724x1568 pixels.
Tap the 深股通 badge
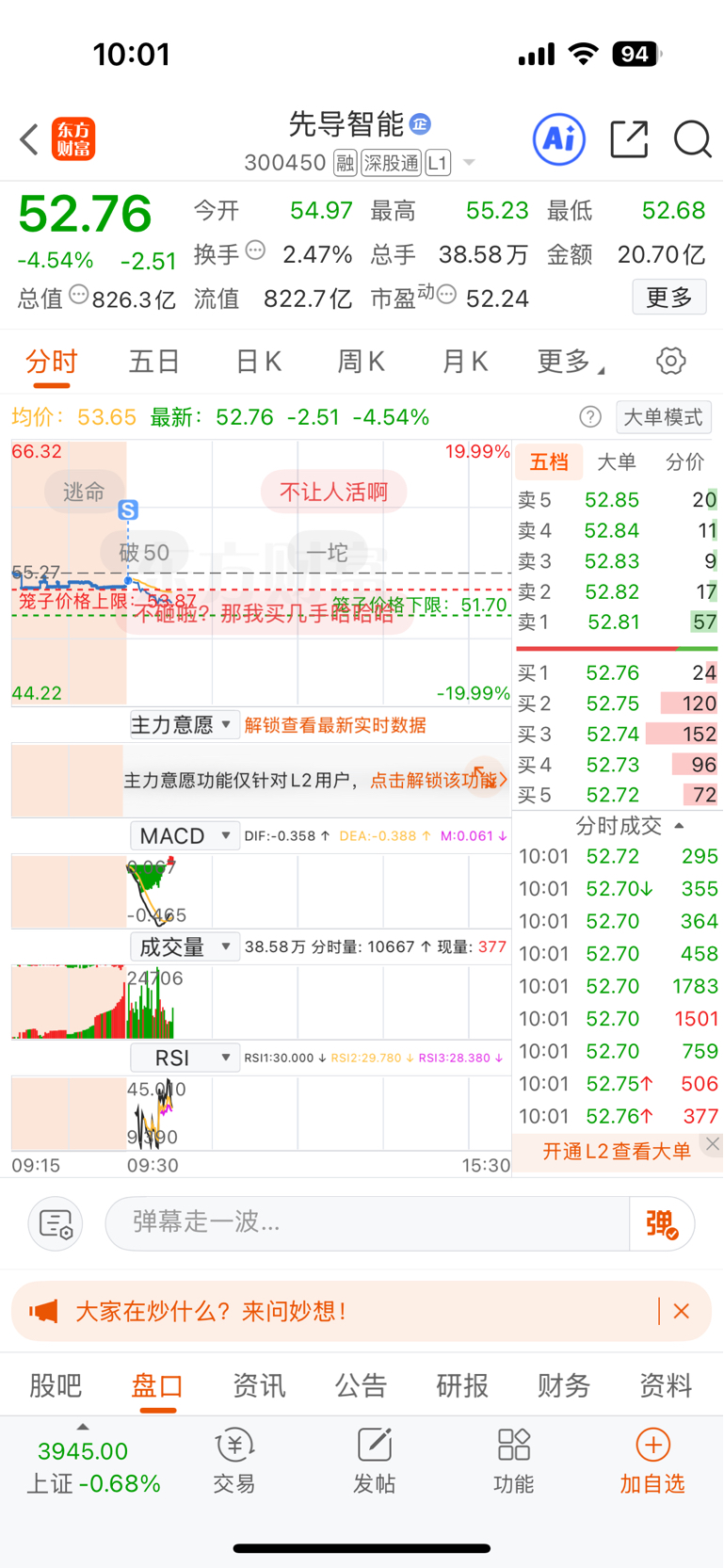coord(392,163)
